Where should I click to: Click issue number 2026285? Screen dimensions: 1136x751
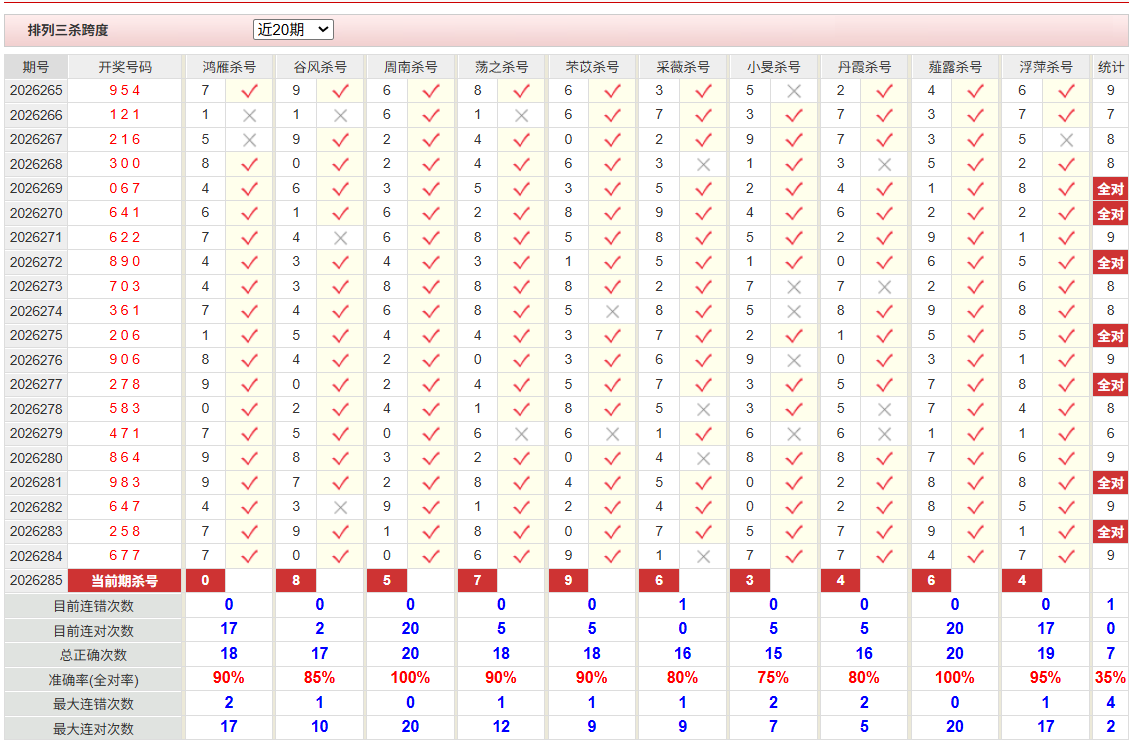coord(36,580)
